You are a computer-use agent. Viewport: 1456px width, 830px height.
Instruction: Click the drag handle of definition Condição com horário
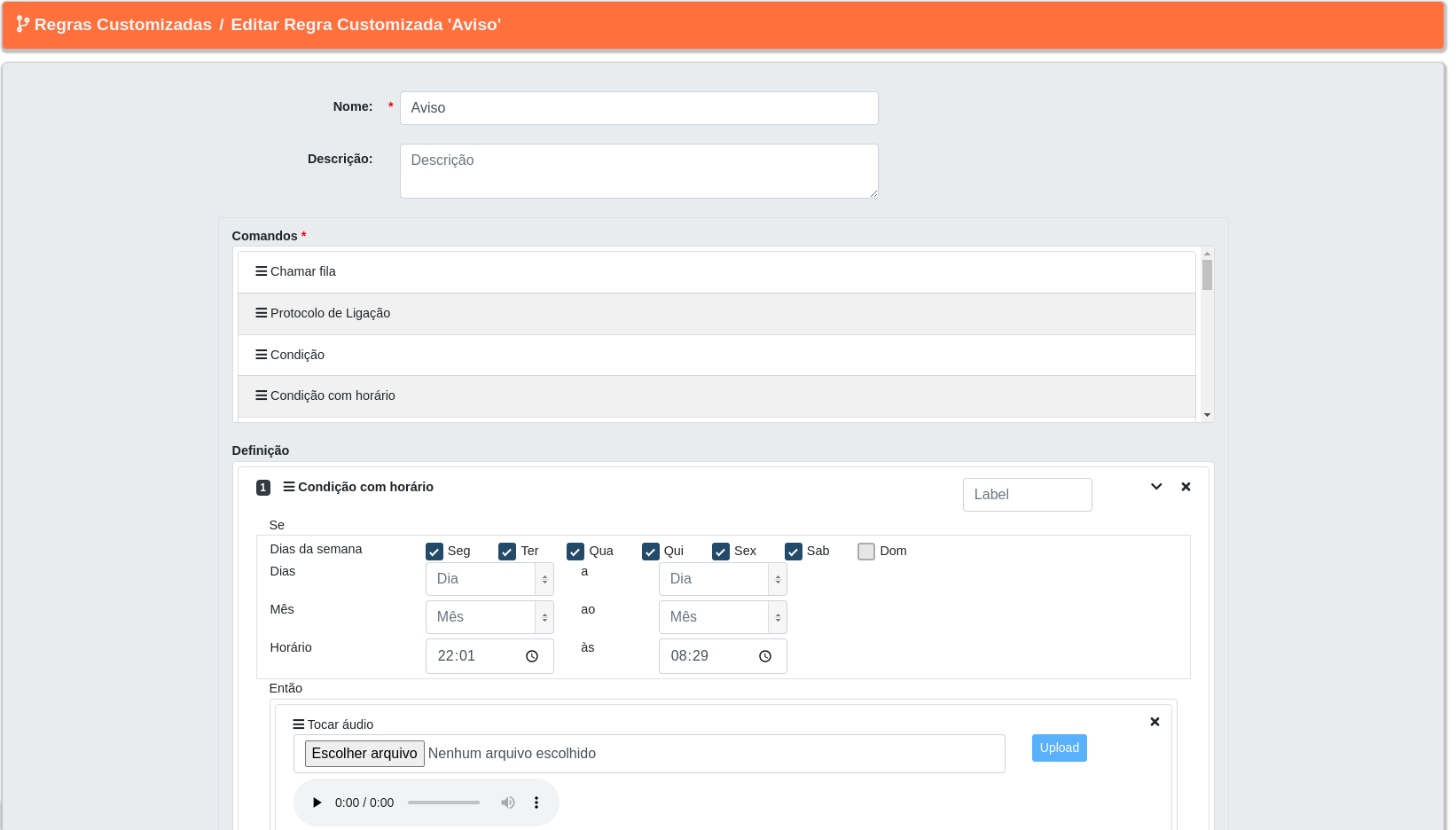tap(289, 487)
